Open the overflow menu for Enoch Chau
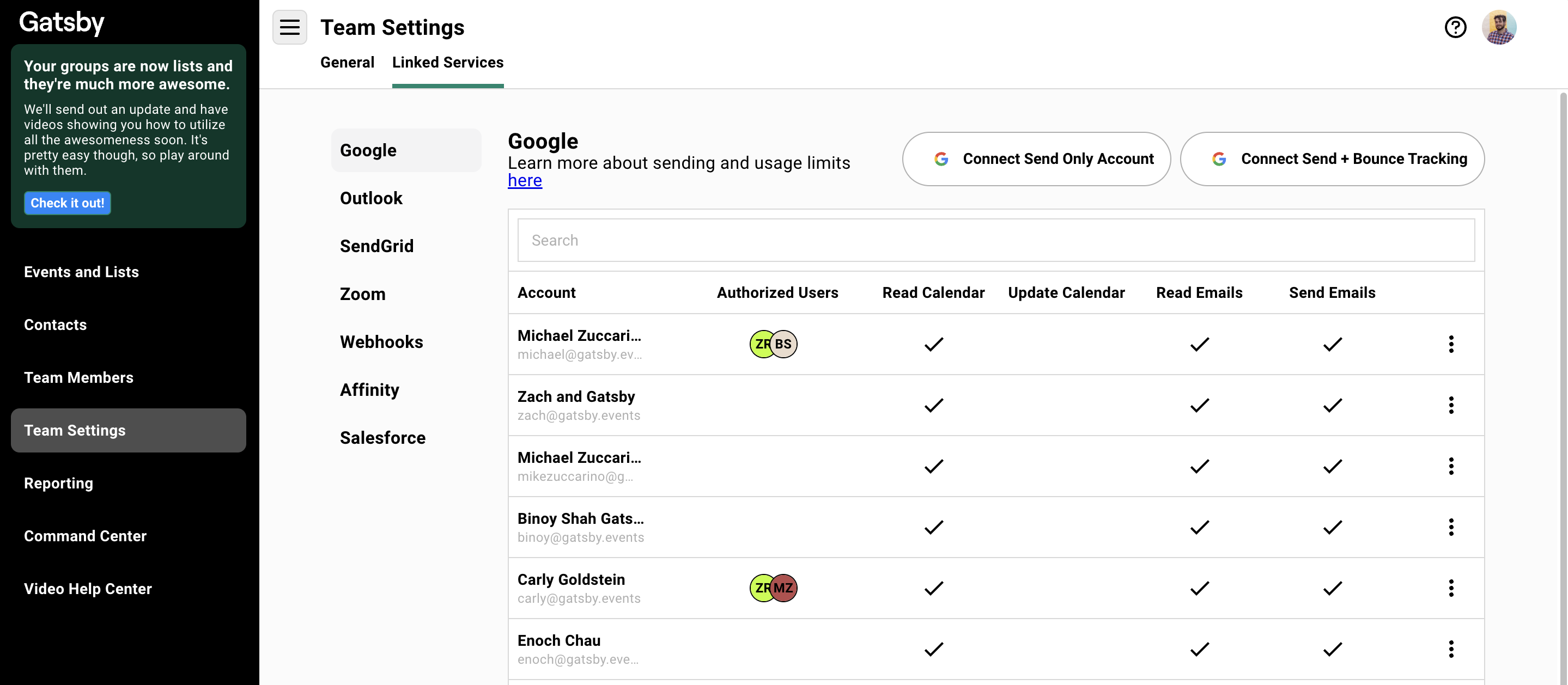The image size is (1568, 685). (1452, 649)
